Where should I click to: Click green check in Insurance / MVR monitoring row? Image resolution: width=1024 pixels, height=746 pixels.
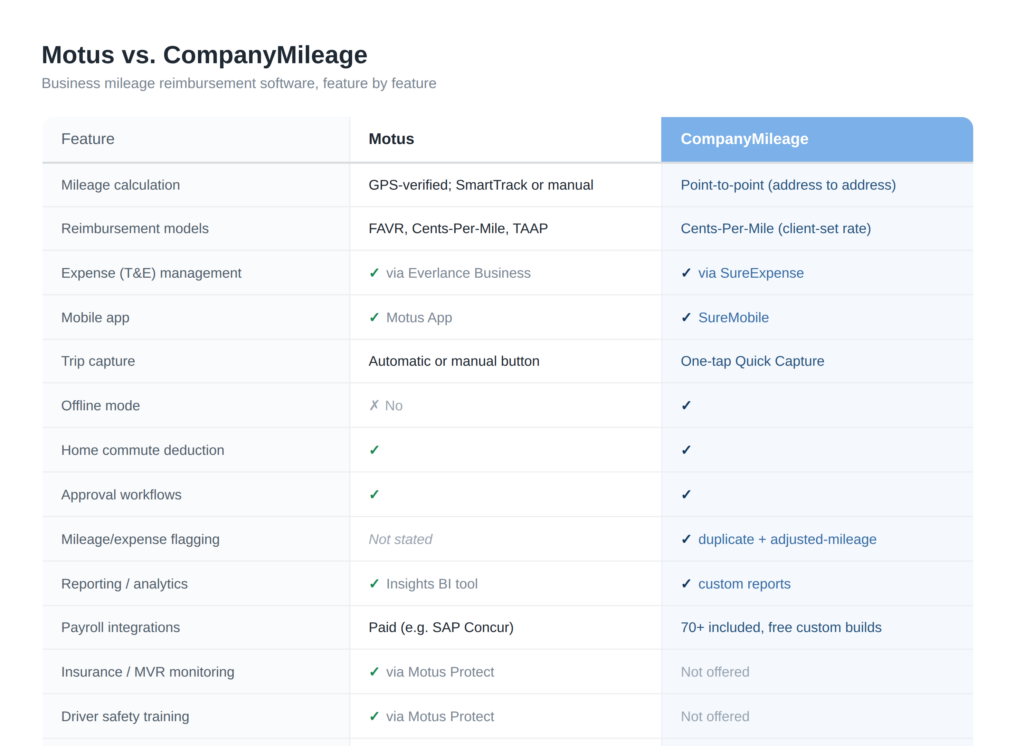(374, 672)
